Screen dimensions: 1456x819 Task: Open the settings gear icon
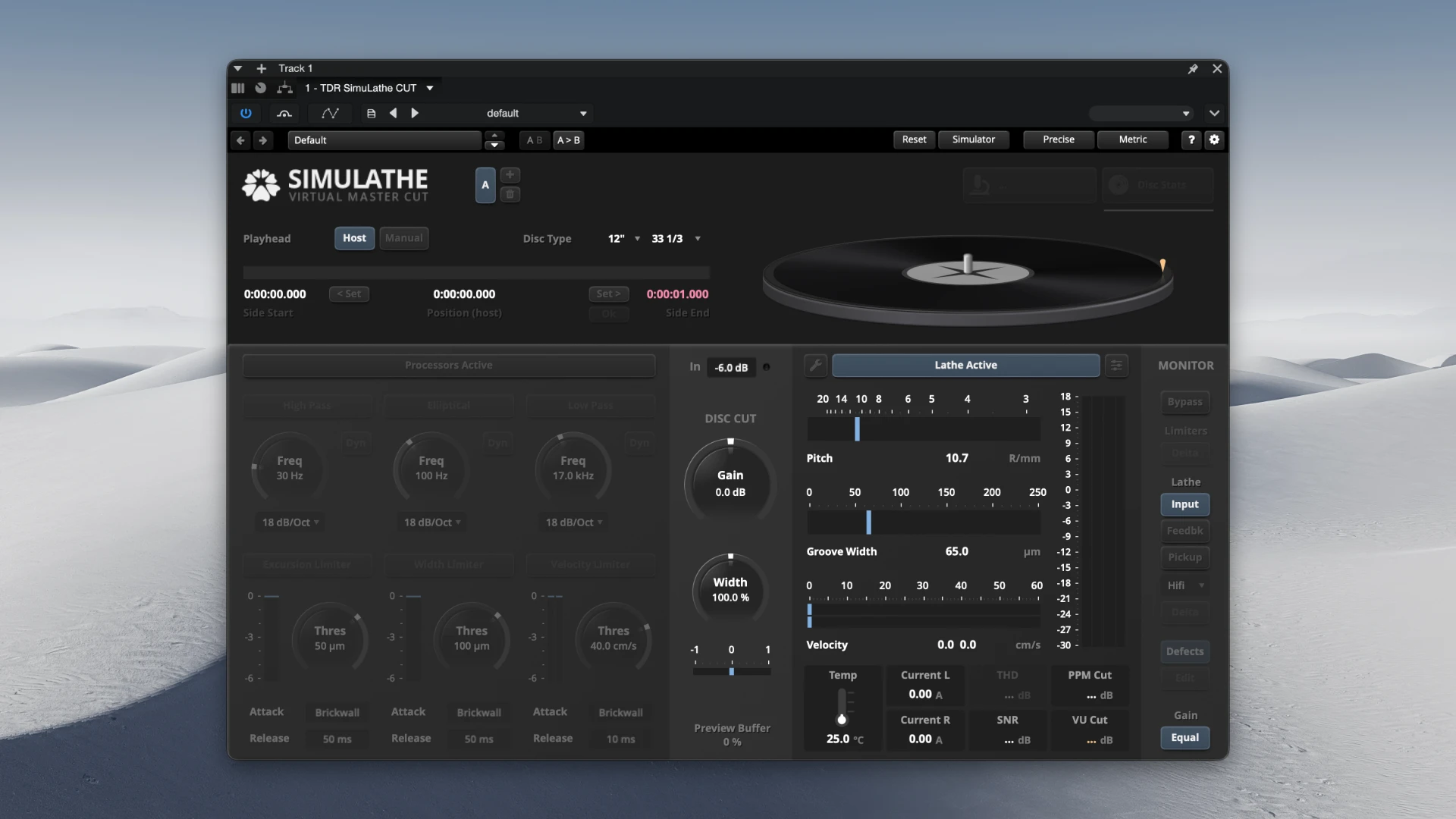tap(1214, 140)
